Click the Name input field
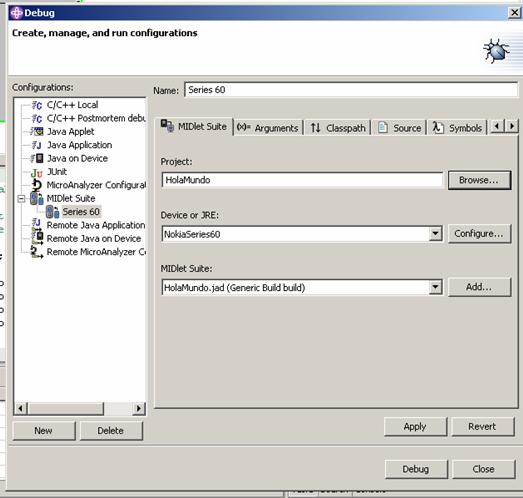The image size is (523, 498). [x=351, y=90]
